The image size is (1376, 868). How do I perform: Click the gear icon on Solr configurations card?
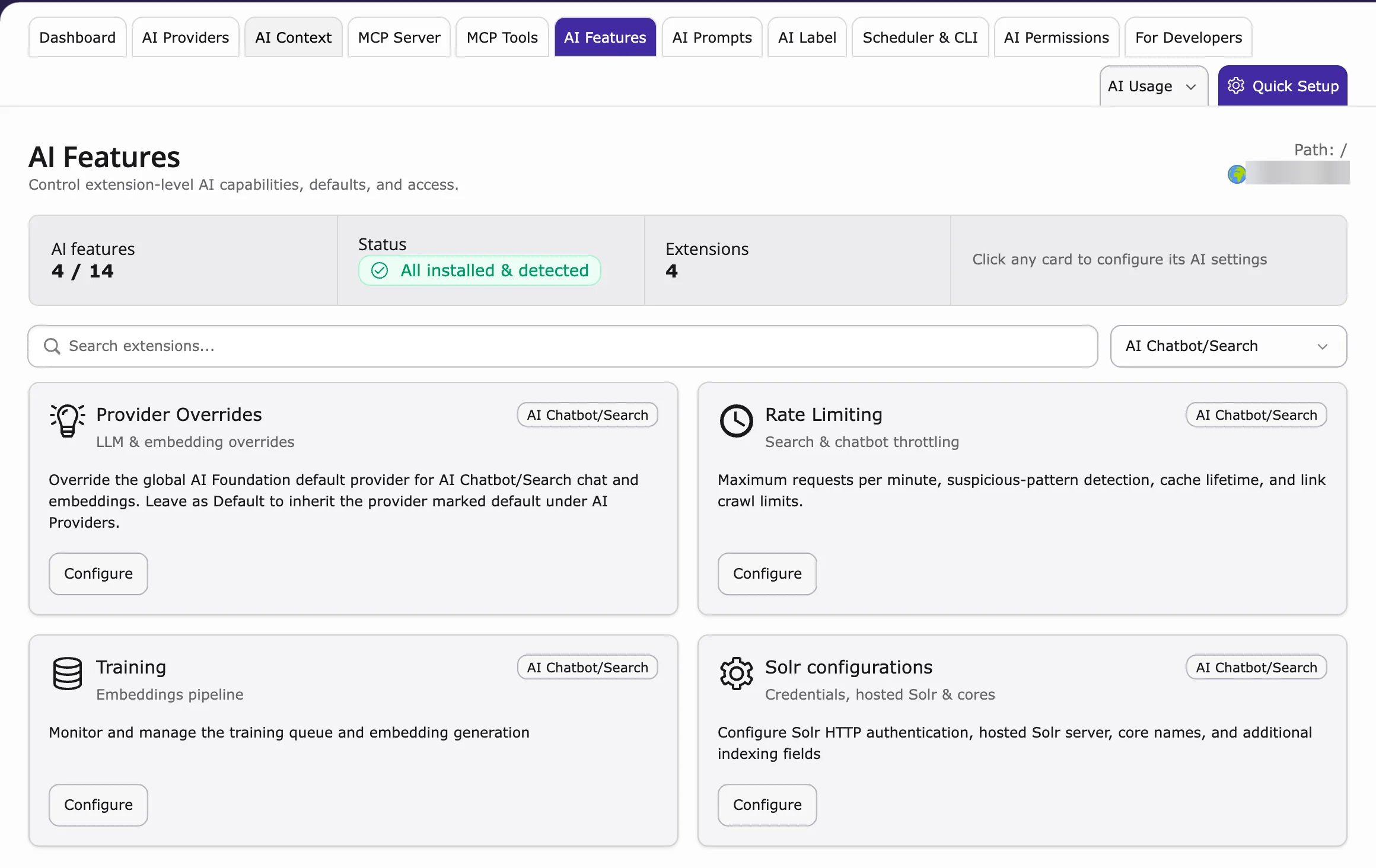[736, 674]
